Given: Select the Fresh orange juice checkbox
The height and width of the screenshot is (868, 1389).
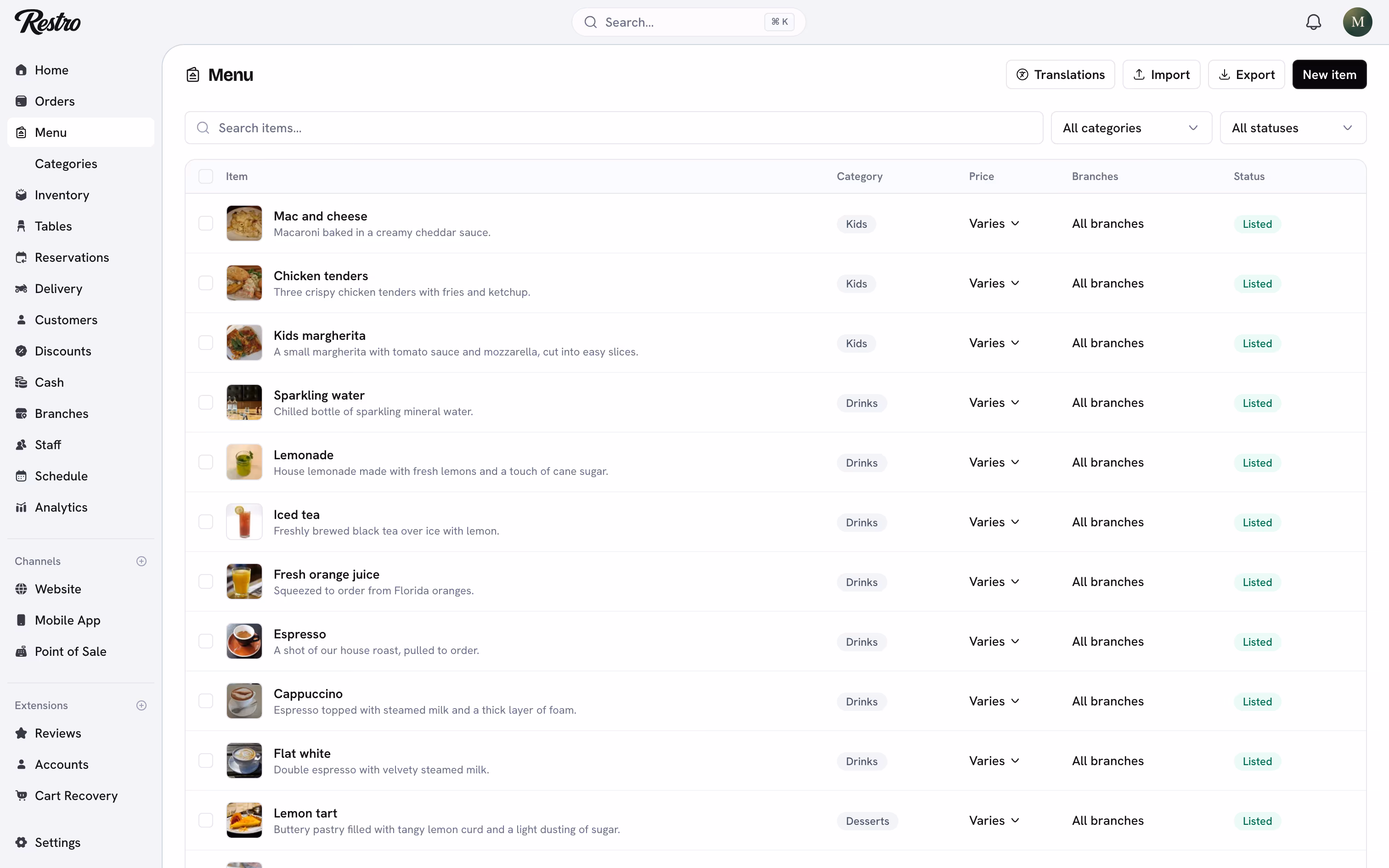Looking at the screenshot, I should pos(205,581).
